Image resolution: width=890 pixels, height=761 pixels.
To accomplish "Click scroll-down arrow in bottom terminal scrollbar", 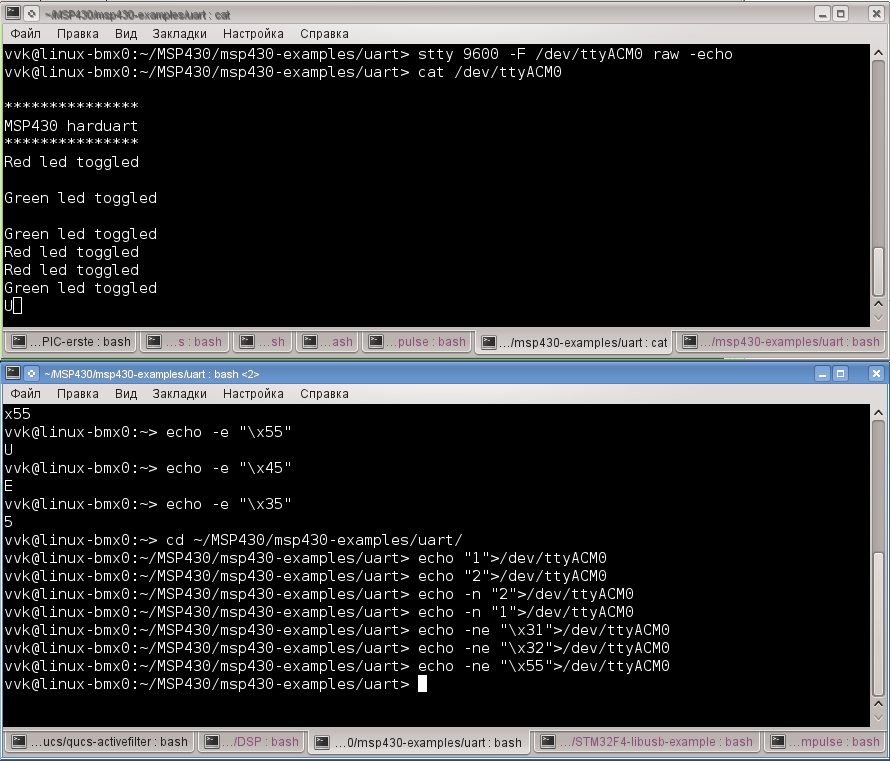I will (878, 718).
